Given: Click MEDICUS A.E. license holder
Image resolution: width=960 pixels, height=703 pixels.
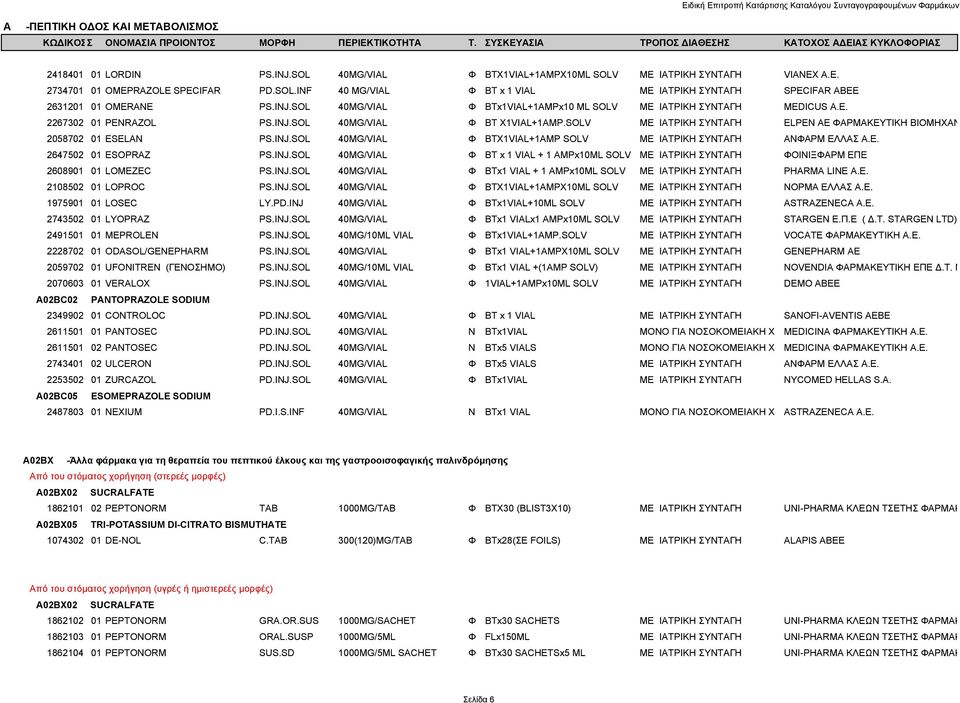Looking at the screenshot, I should pos(816,107).
